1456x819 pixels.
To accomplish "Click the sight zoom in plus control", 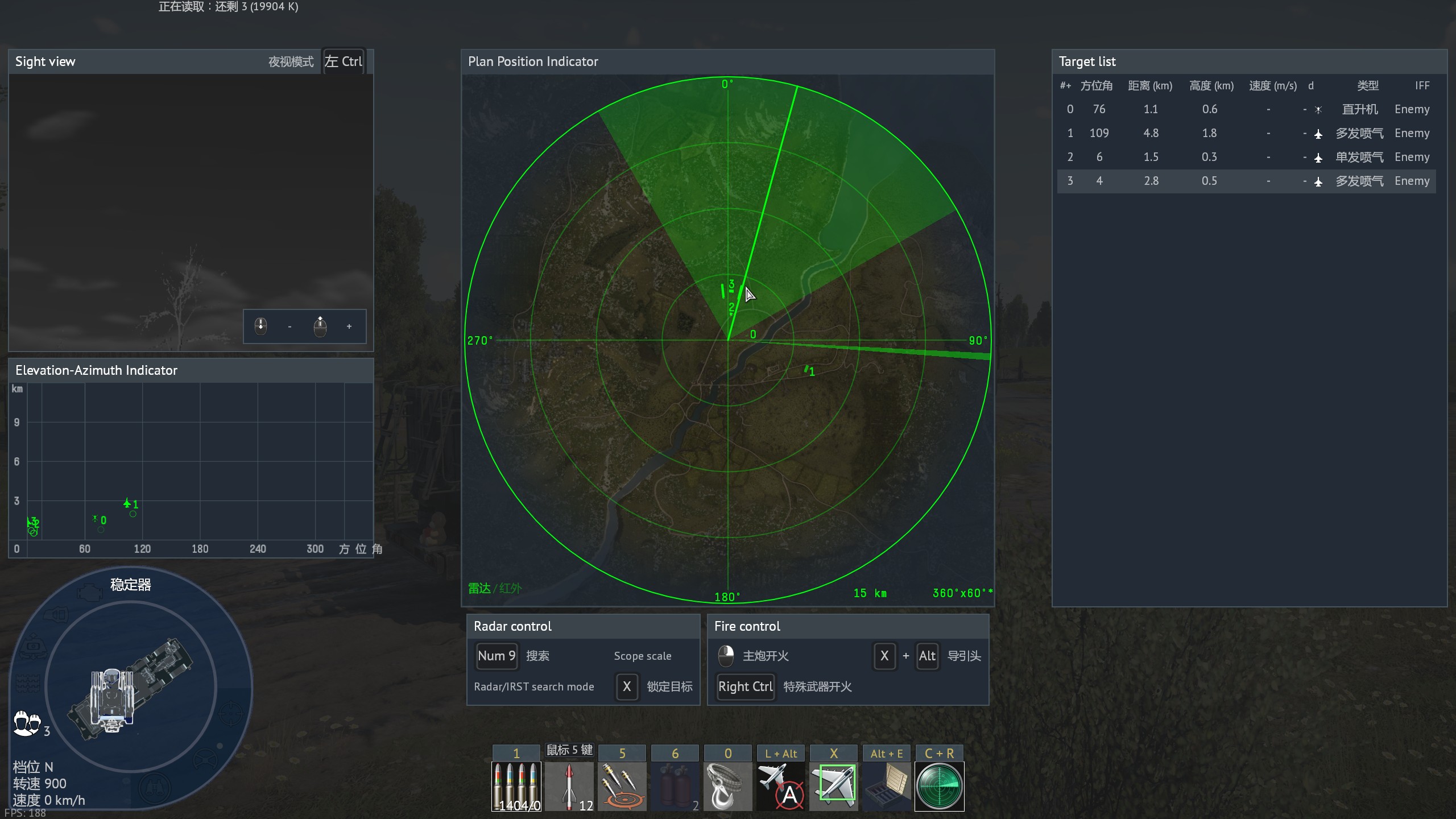I will 349,326.
